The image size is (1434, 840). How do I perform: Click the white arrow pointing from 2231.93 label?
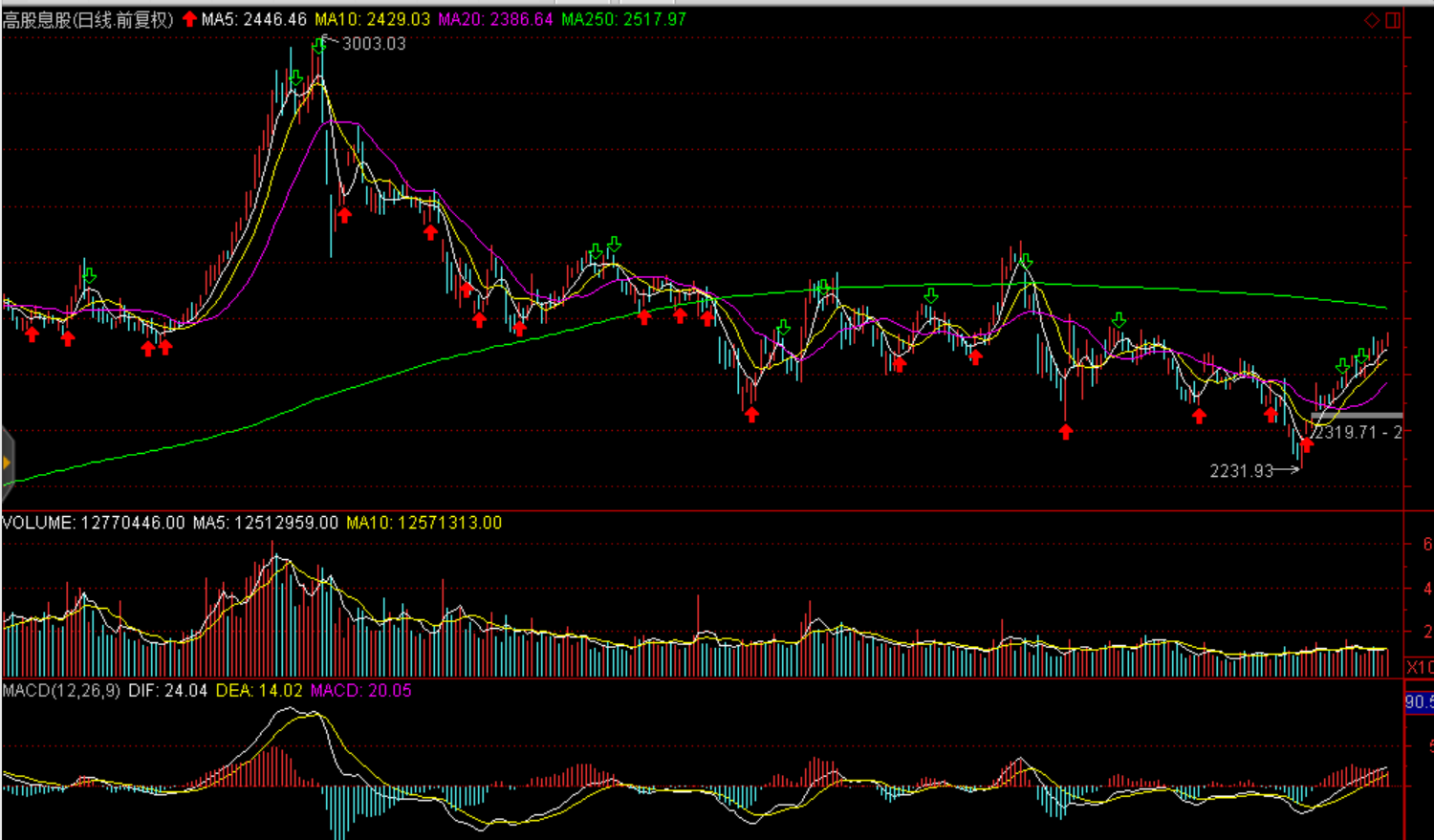1287,469
